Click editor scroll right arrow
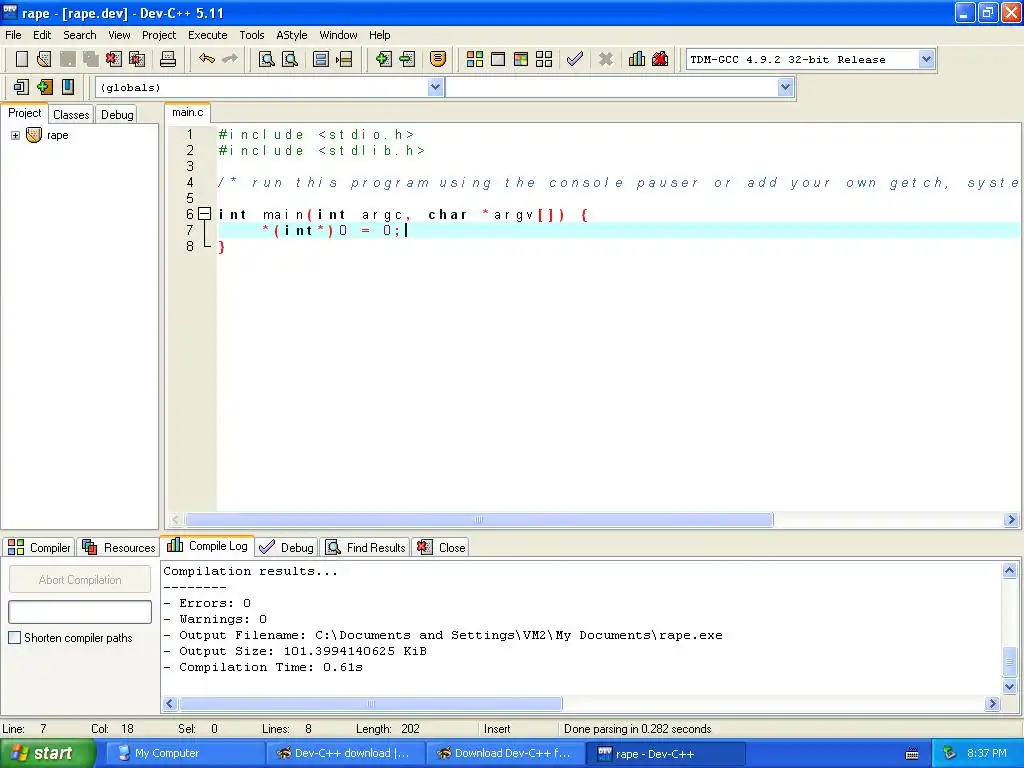The width and height of the screenshot is (1024, 768). (x=1011, y=520)
